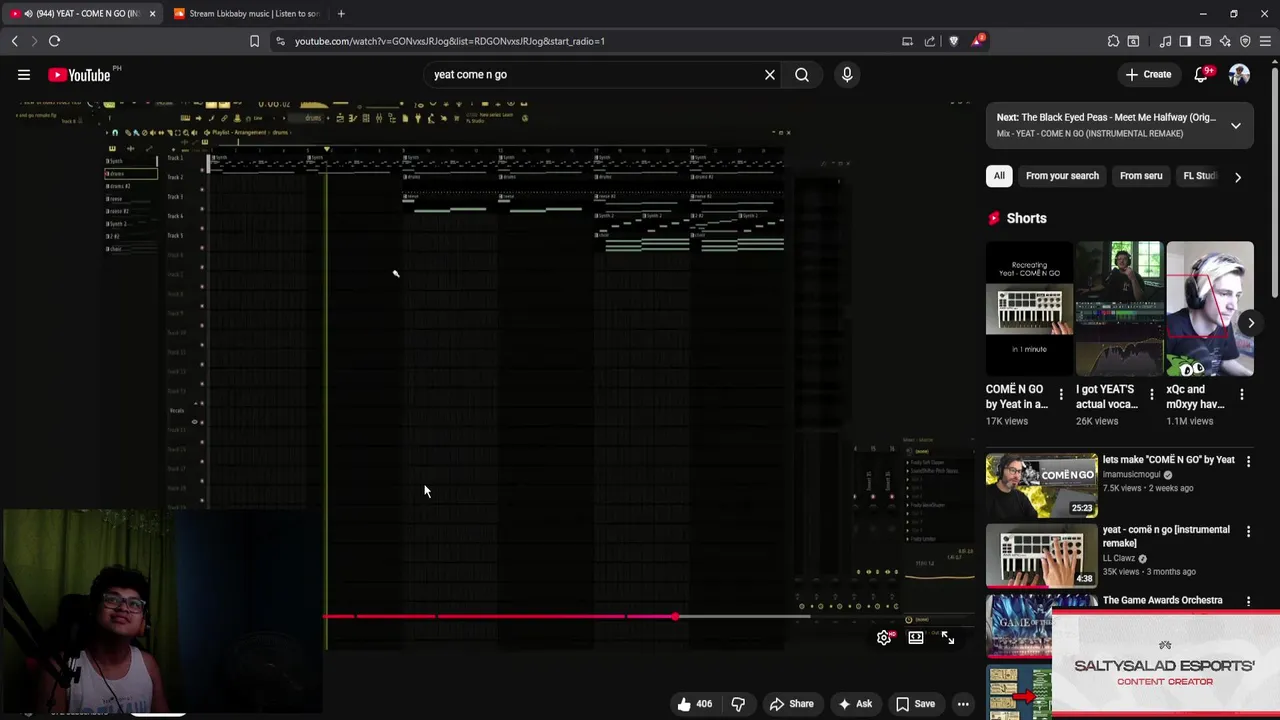Bookmark this page in address bar
Viewport: 1280px width, 720px height.
click(x=254, y=41)
